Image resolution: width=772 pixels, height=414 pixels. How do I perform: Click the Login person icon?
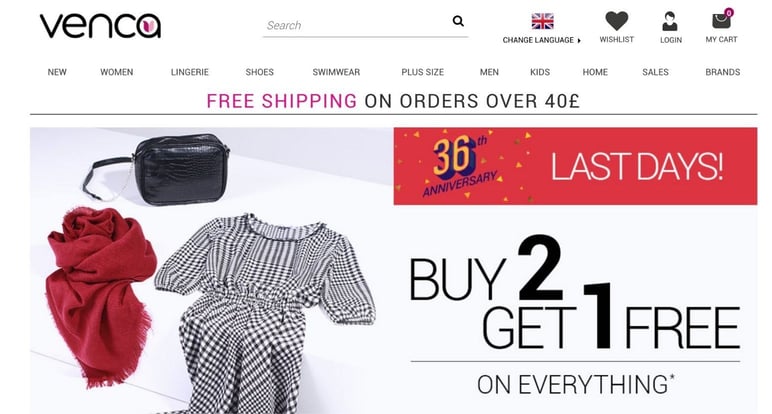tap(670, 22)
